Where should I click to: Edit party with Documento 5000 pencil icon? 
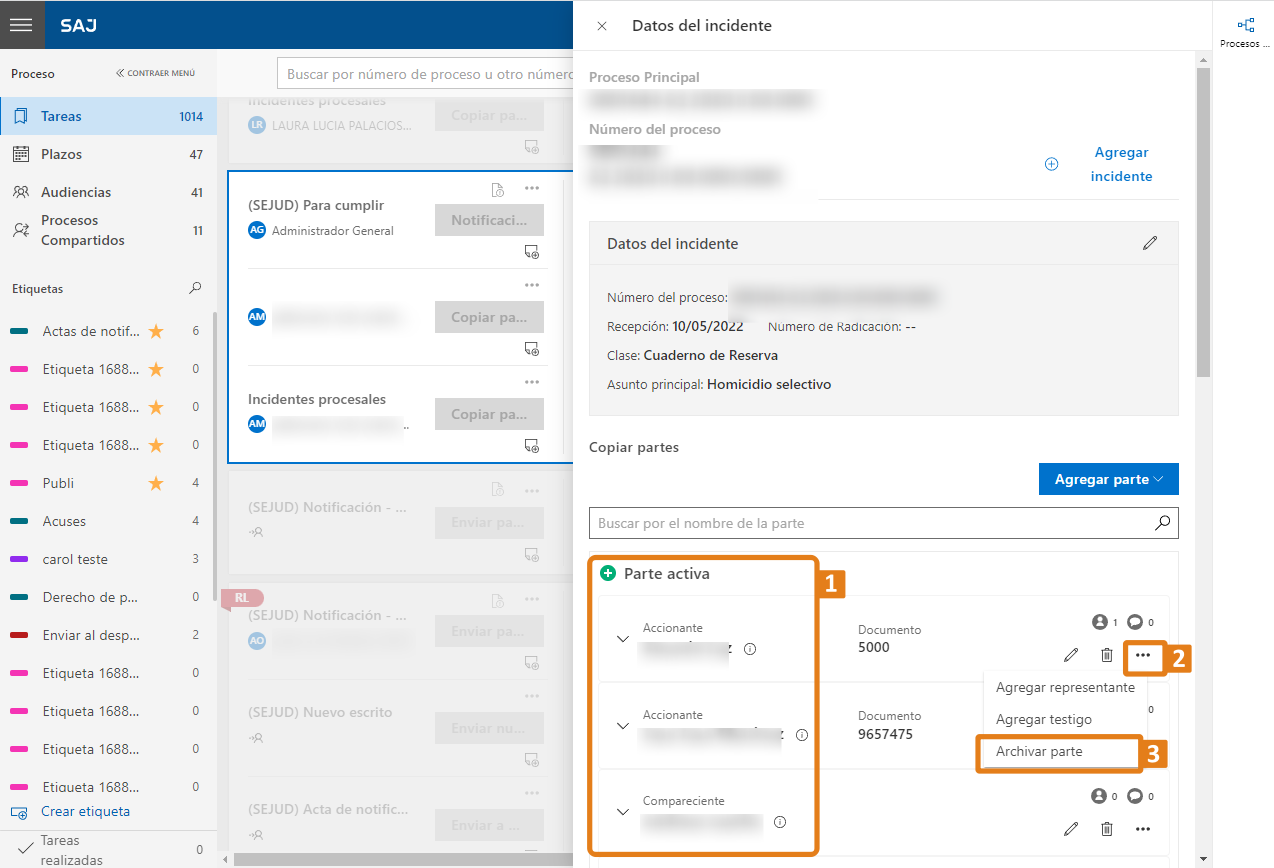tap(1071, 655)
